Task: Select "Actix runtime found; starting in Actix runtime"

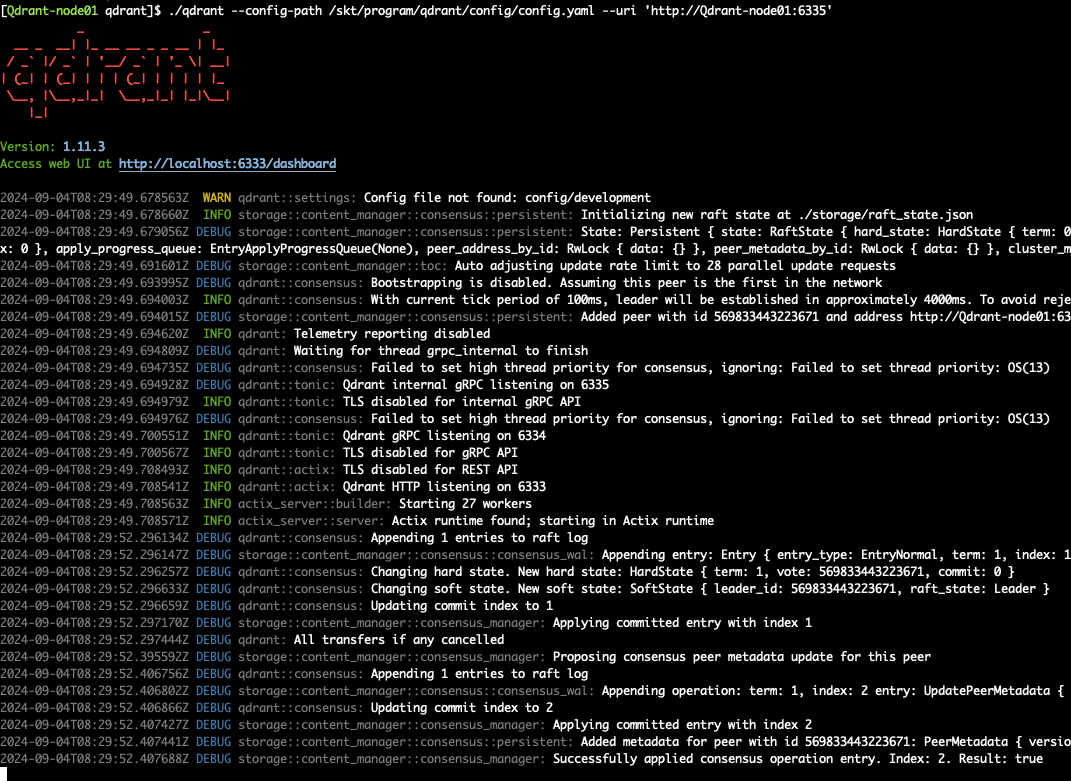Action: coord(553,521)
